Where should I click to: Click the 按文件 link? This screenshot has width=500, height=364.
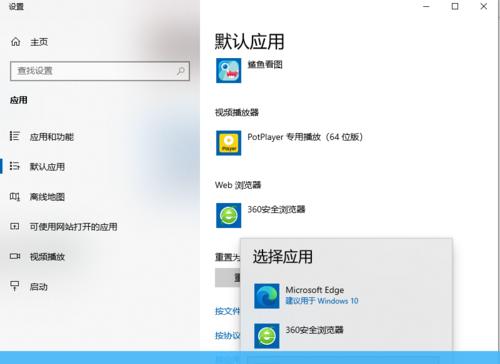(x=228, y=311)
